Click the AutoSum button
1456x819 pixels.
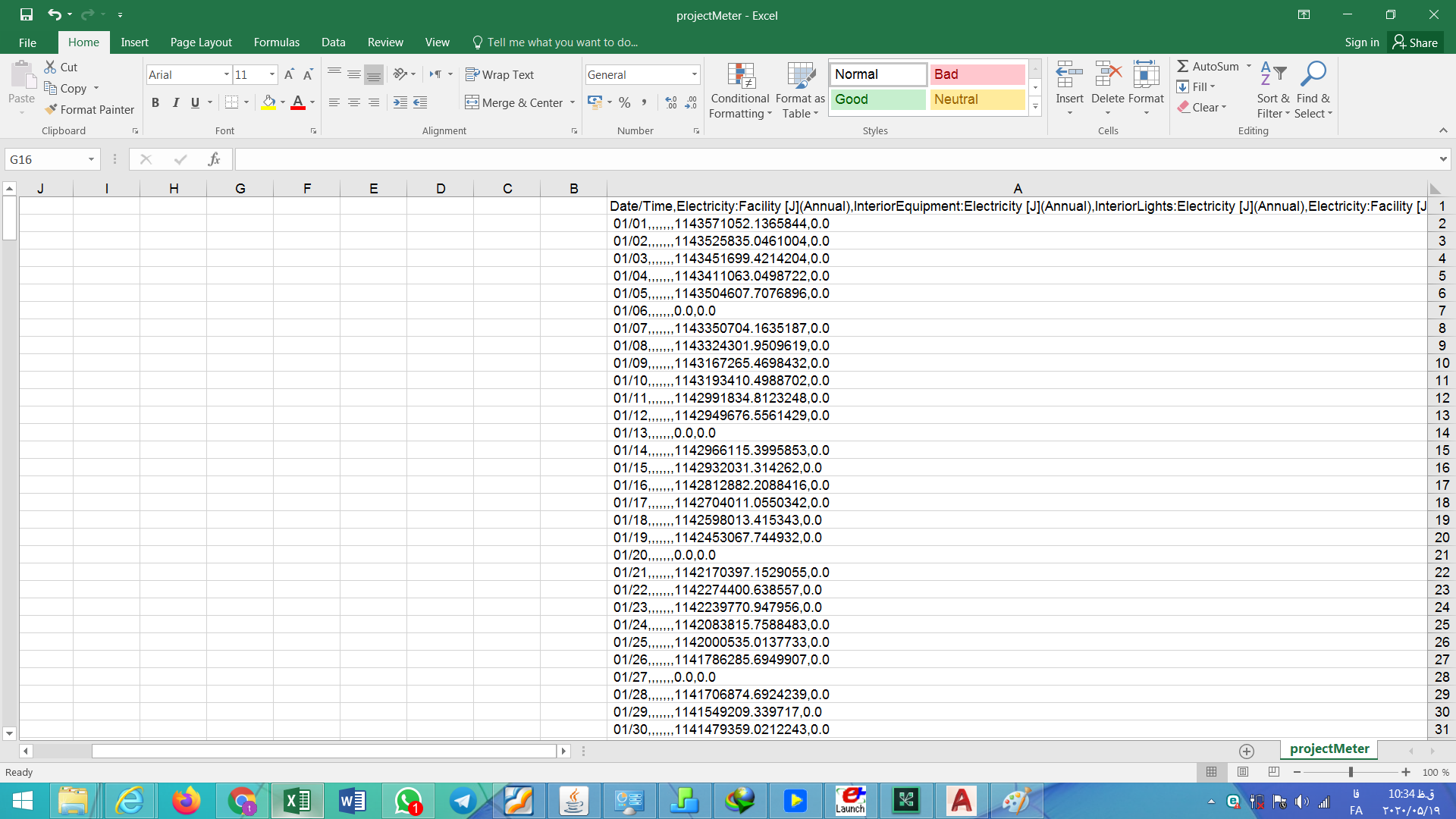(1208, 67)
